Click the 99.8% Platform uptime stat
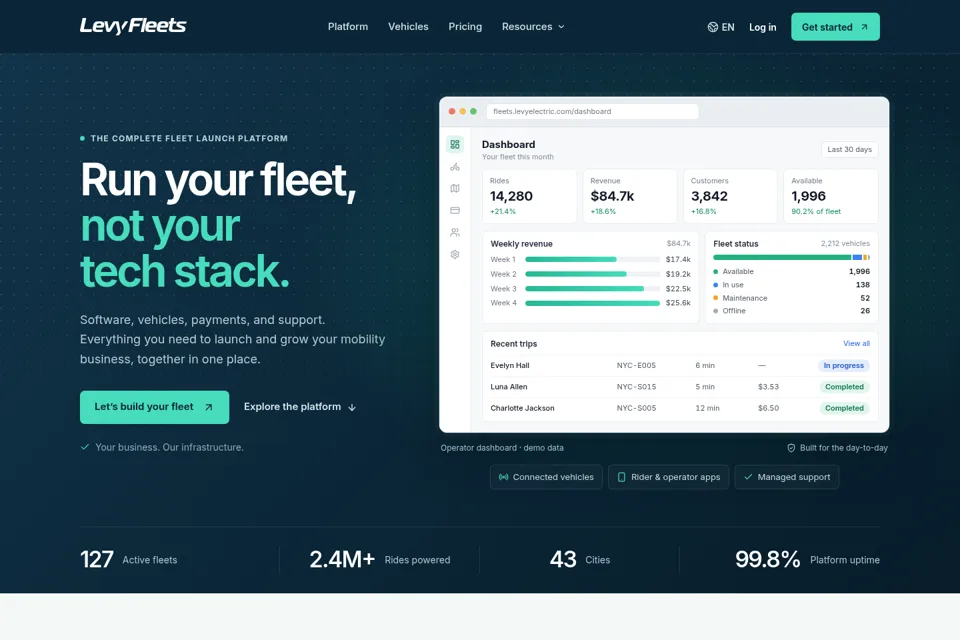 (807, 560)
